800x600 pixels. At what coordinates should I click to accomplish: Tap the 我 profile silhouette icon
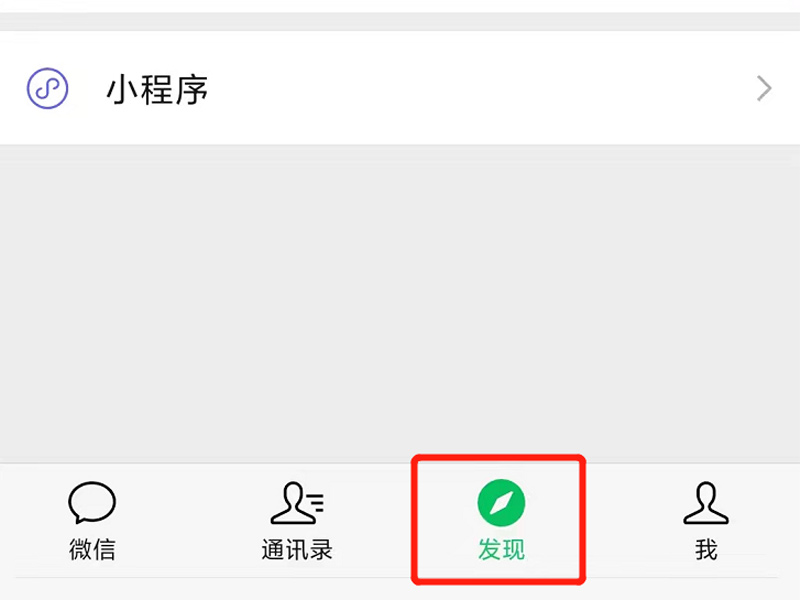706,503
